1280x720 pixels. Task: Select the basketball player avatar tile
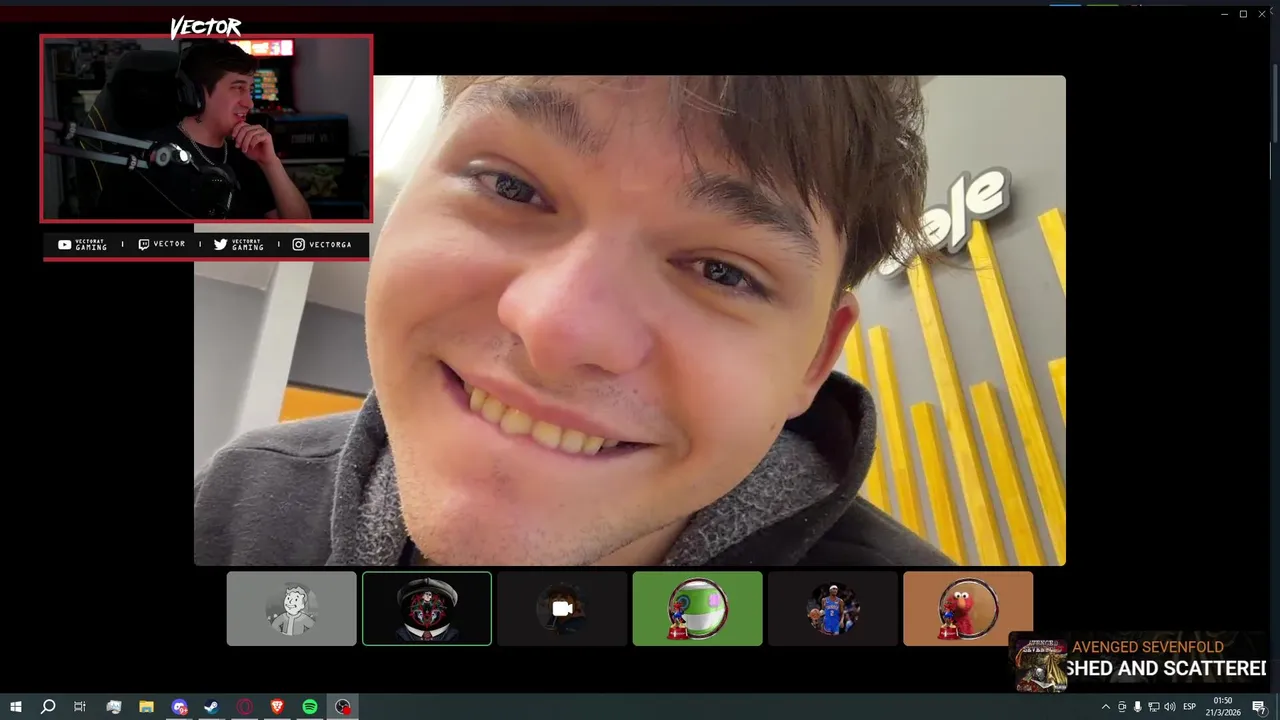click(832, 608)
